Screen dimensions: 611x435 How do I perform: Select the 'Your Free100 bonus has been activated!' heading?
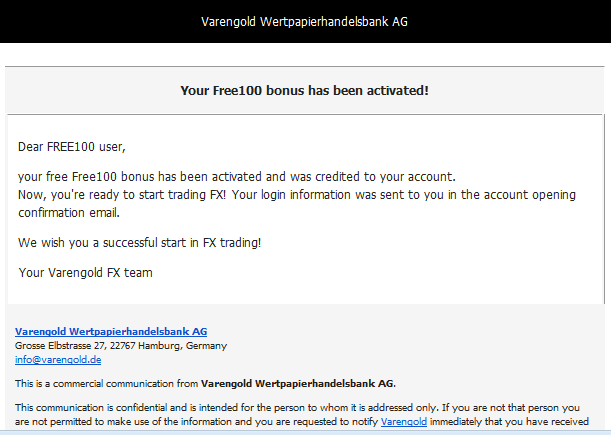click(x=304, y=90)
